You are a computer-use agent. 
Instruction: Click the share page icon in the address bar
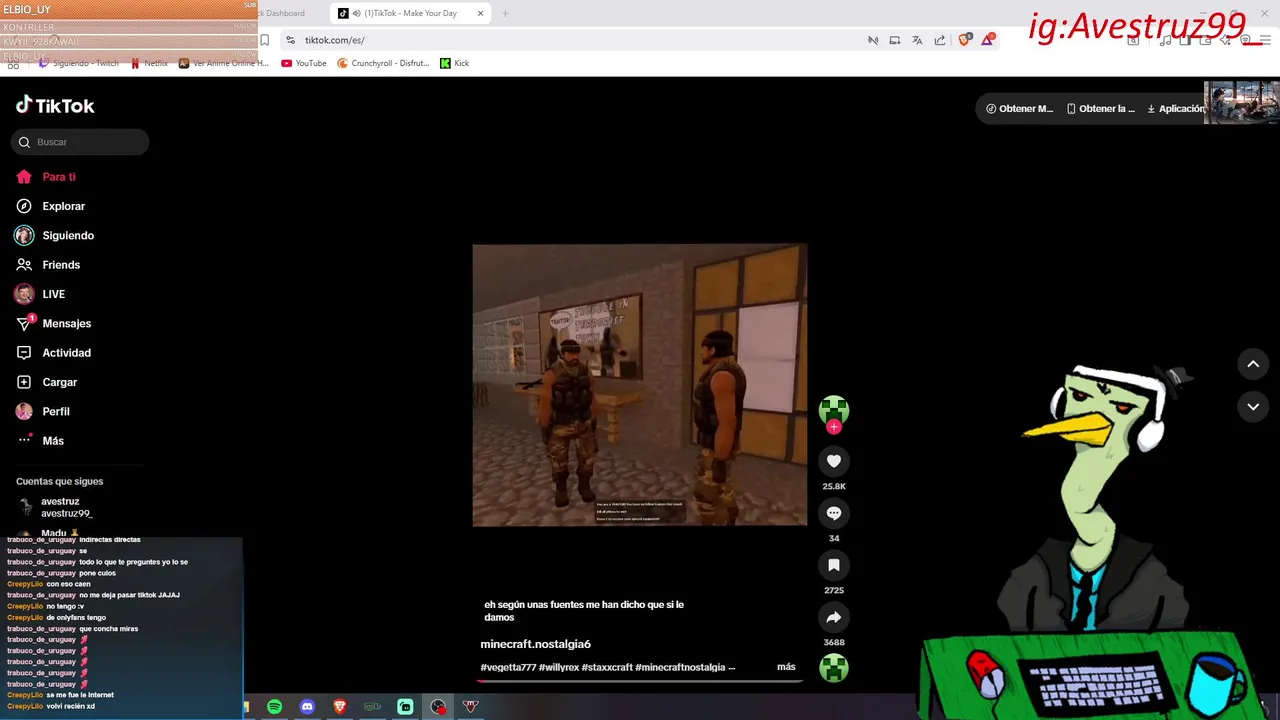(x=940, y=40)
